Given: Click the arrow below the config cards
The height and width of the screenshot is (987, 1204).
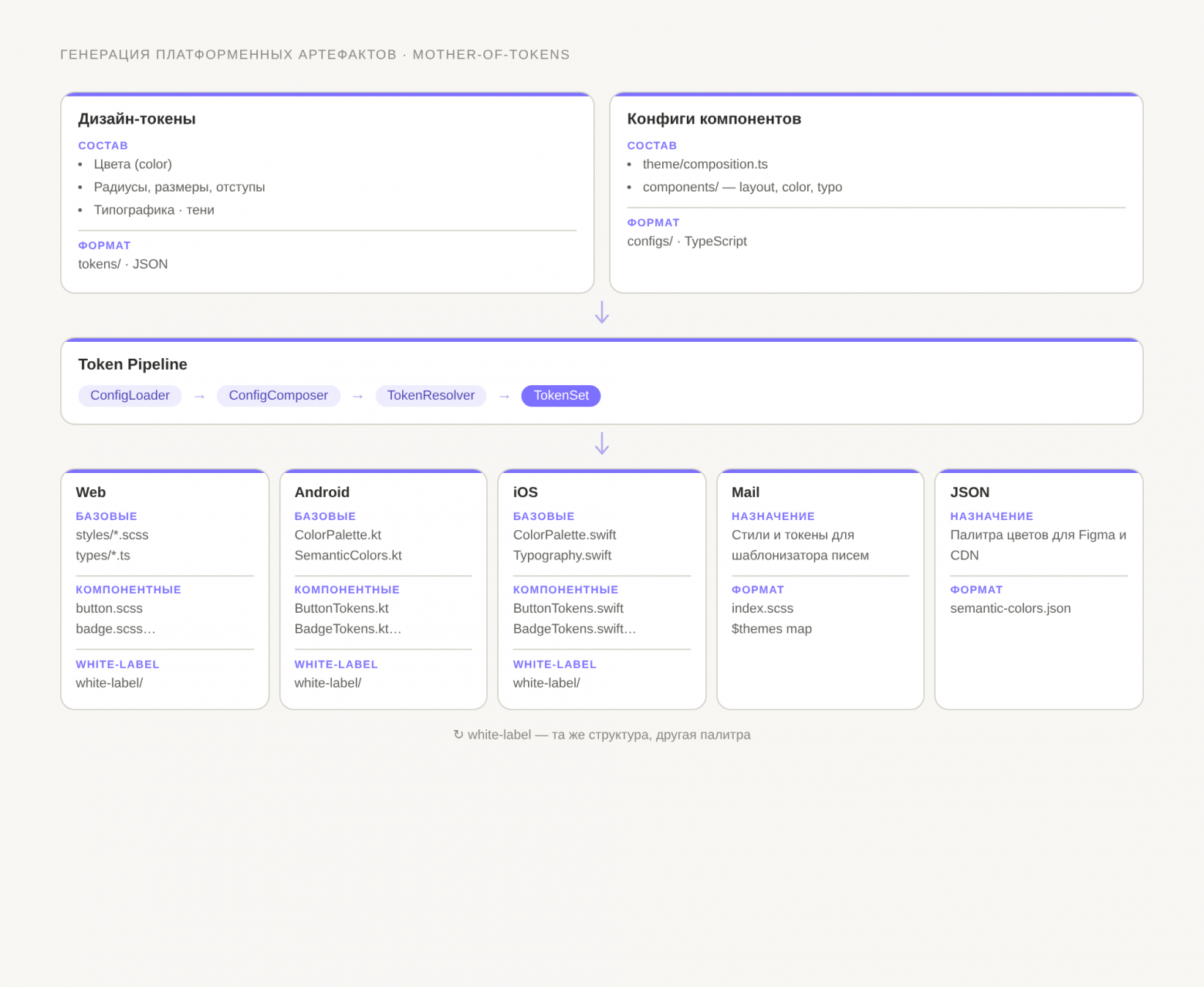Looking at the screenshot, I should [602, 313].
